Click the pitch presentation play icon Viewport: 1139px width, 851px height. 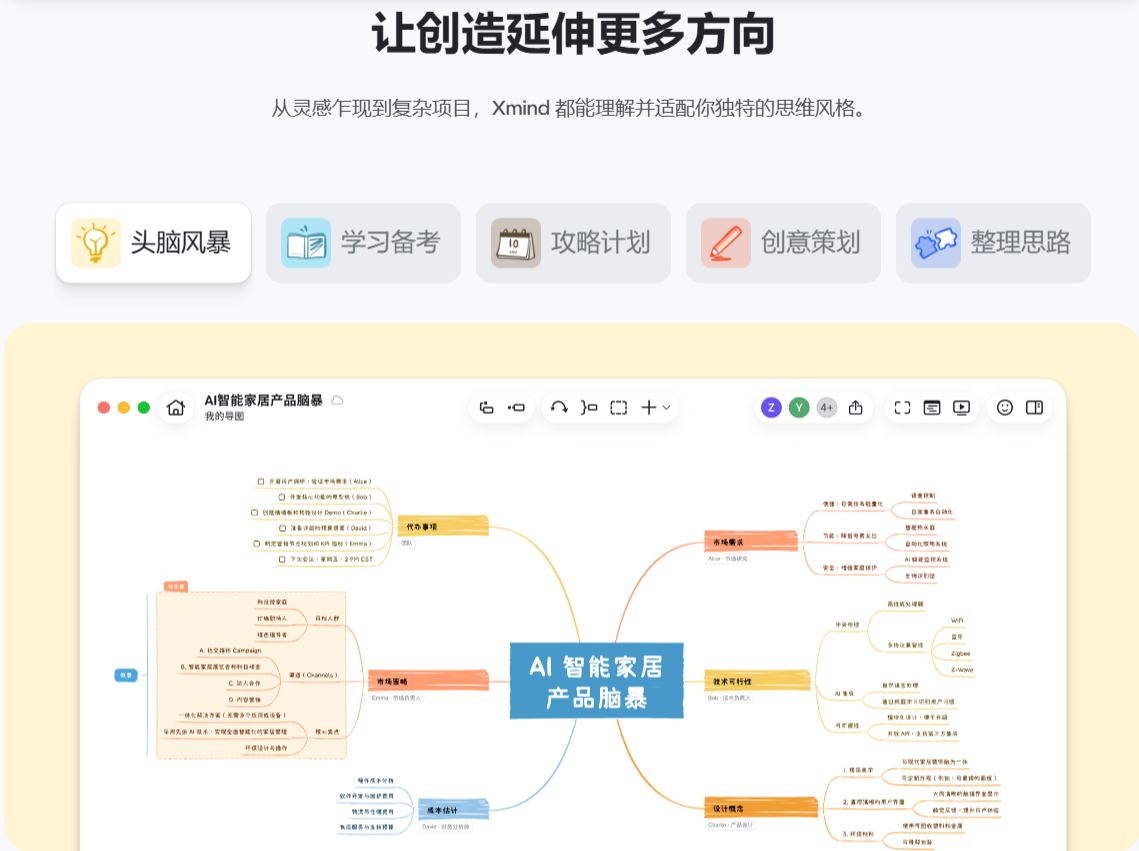[962, 408]
